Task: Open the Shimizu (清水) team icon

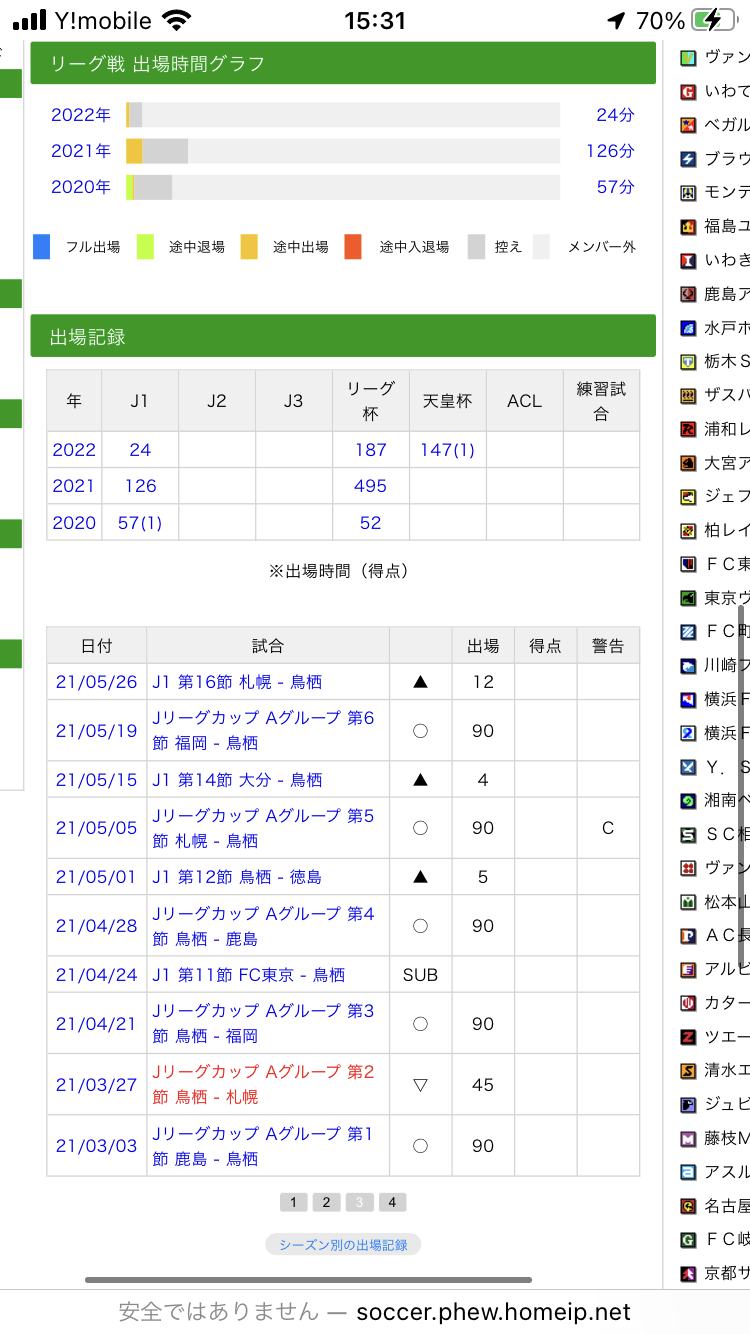Action: 688,1070
